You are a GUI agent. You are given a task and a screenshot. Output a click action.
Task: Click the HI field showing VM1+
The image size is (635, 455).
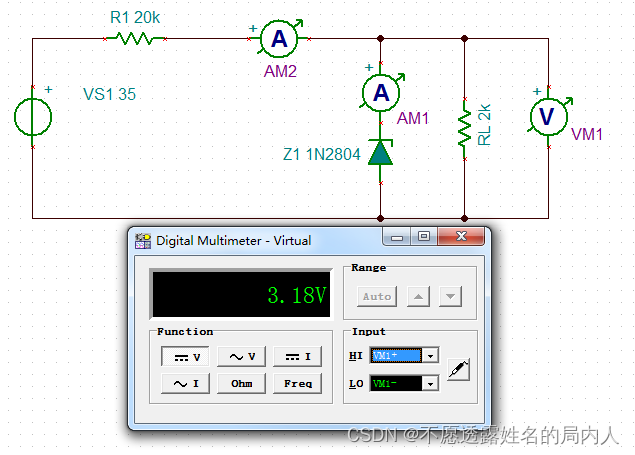click(396, 356)
